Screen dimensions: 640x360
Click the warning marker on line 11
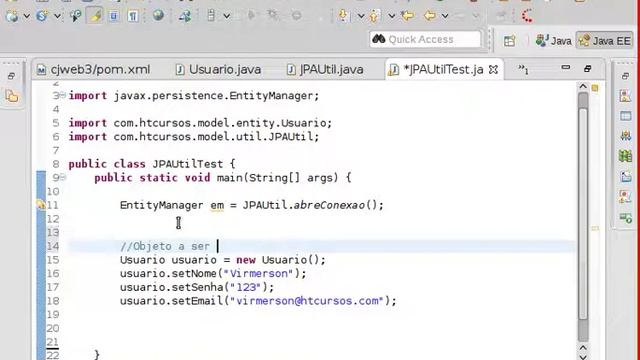tap(41, 205)
